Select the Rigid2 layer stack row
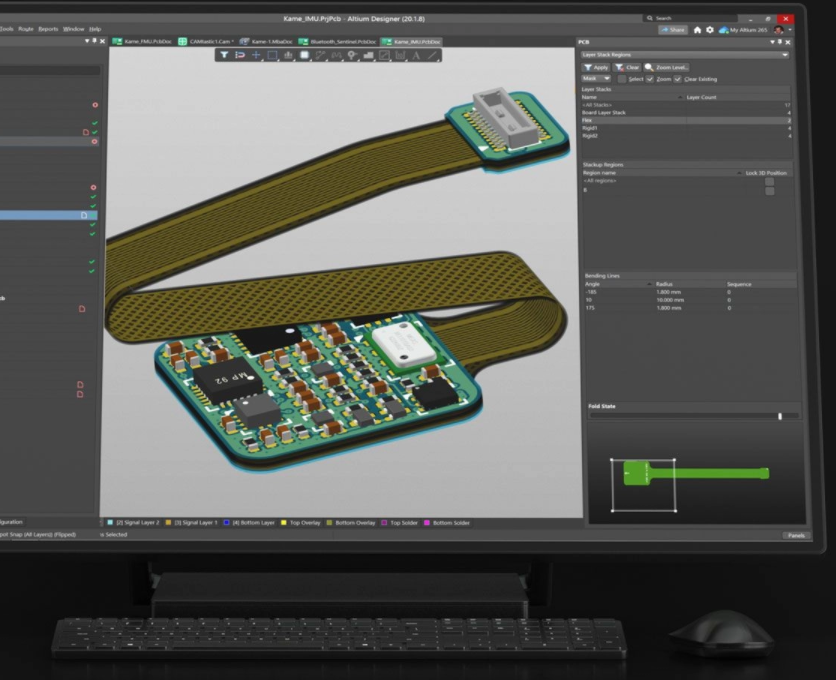 pos(686,136)
